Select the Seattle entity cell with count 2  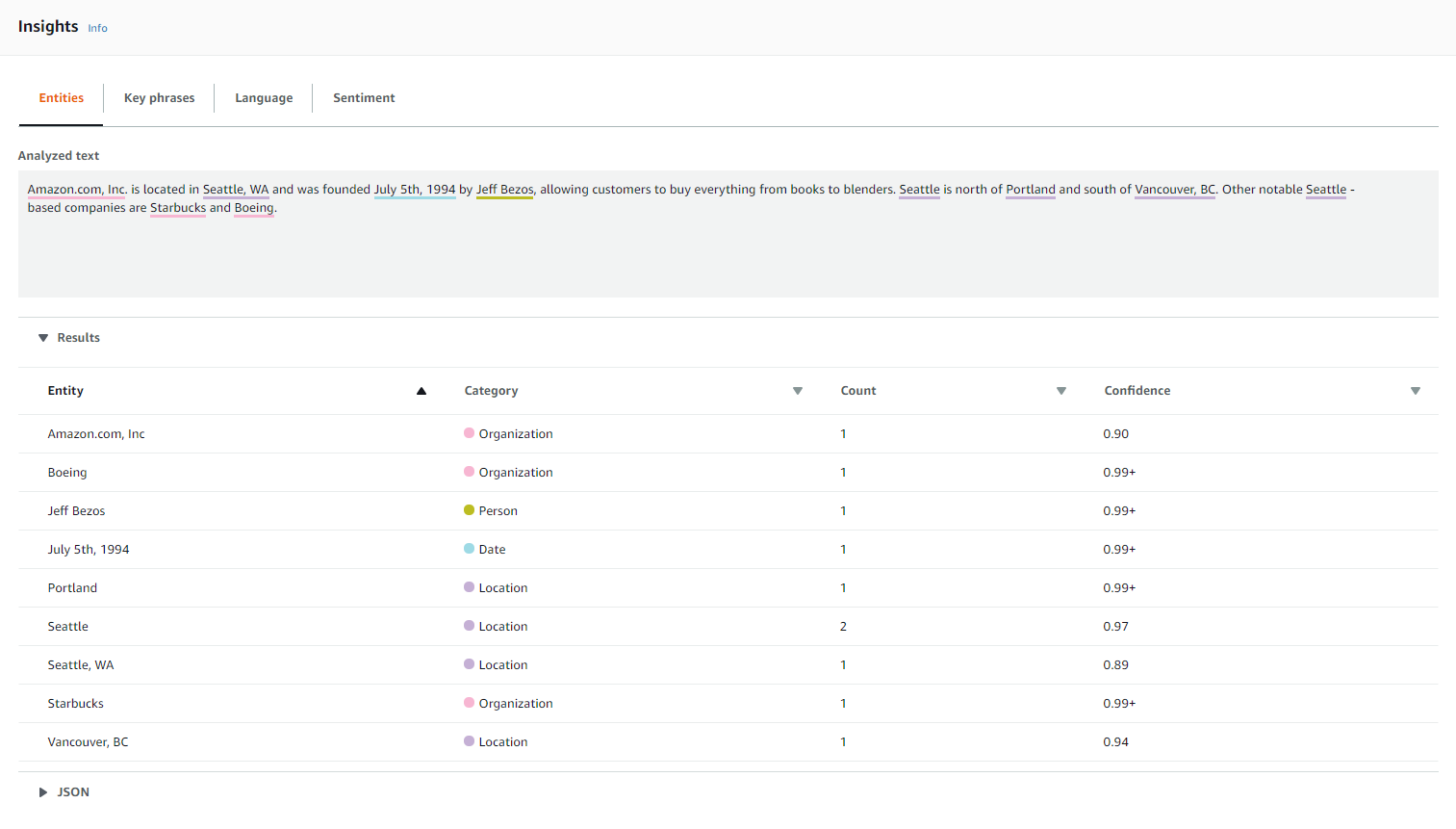point(67,627)
